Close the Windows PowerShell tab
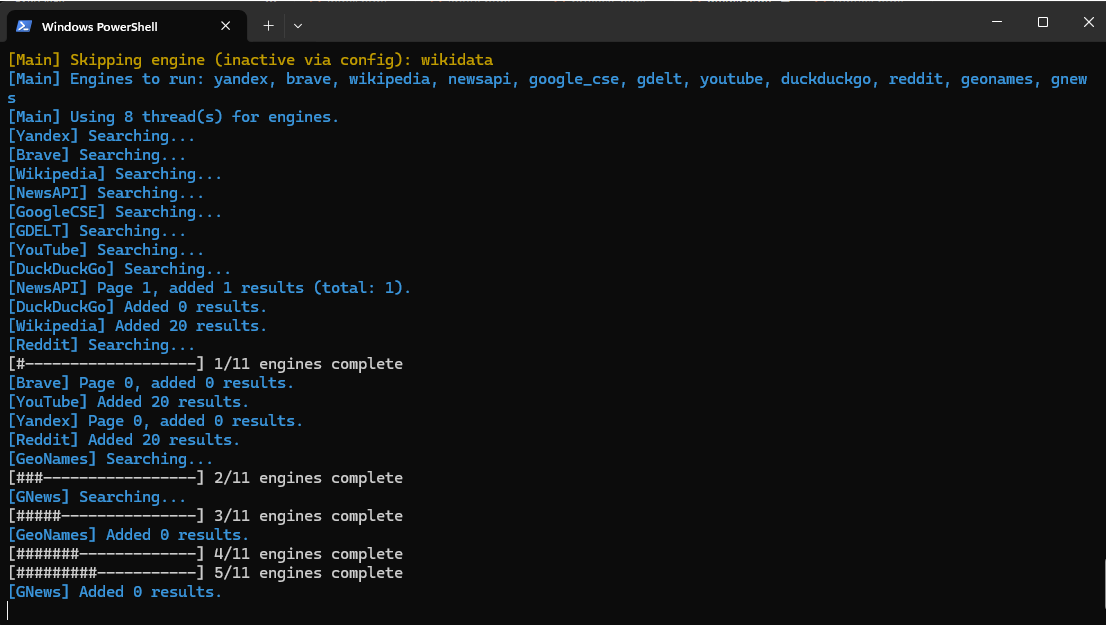The image size is (1106, 625). point(227,26)
